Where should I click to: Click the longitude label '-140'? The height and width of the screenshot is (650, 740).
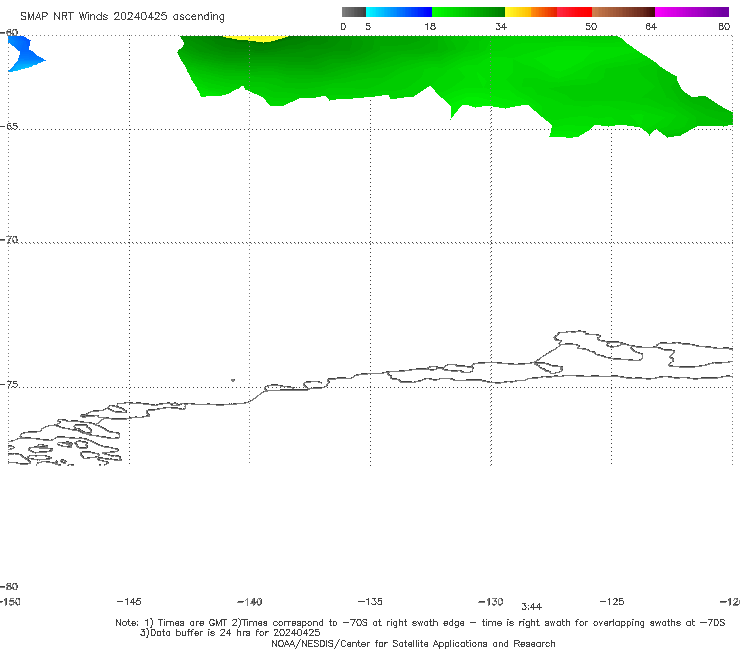point(250,601)
